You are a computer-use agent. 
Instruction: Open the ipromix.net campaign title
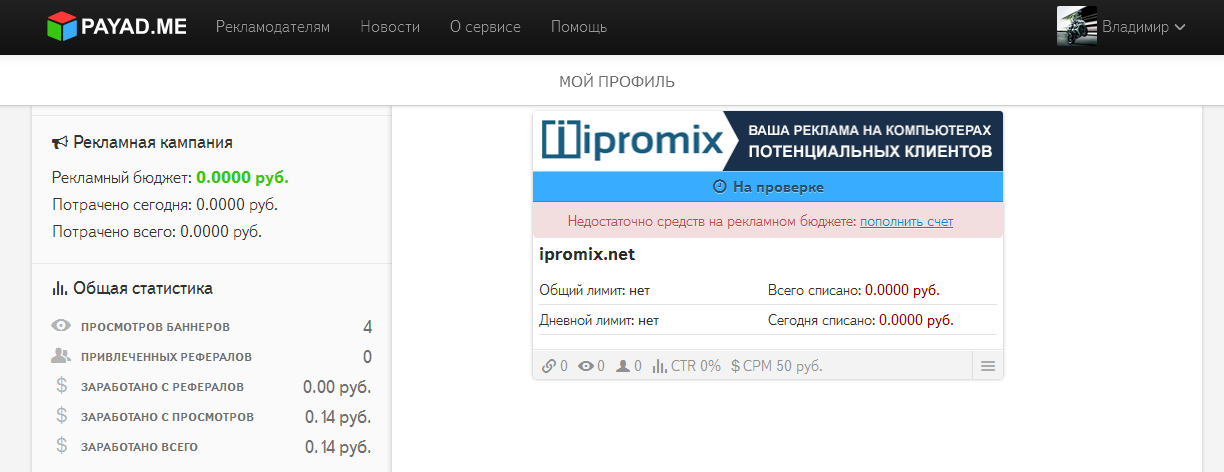(587, 254)
